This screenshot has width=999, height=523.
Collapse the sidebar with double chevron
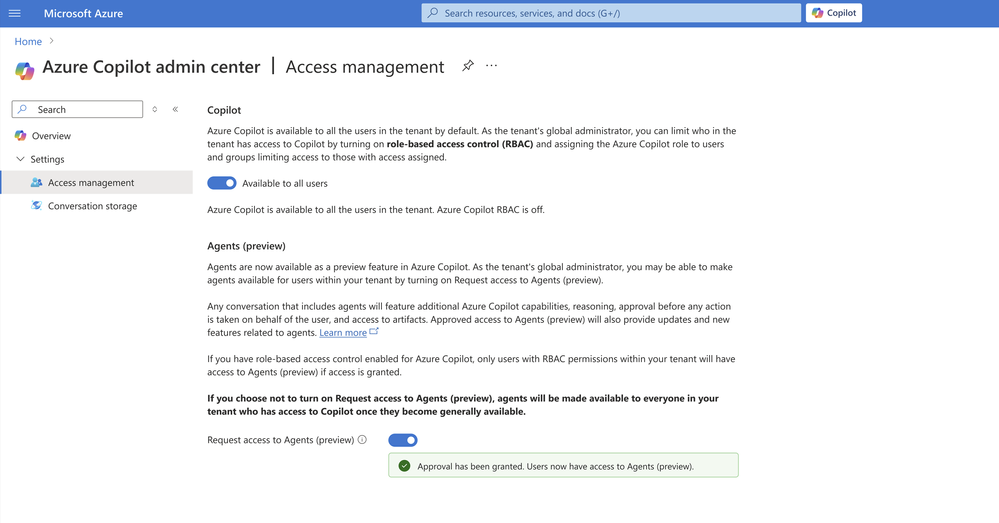tap(175, 109)
